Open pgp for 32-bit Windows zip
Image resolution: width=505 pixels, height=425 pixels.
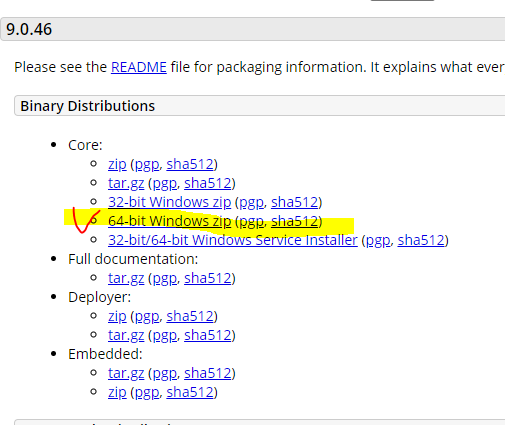coord(252,203)
